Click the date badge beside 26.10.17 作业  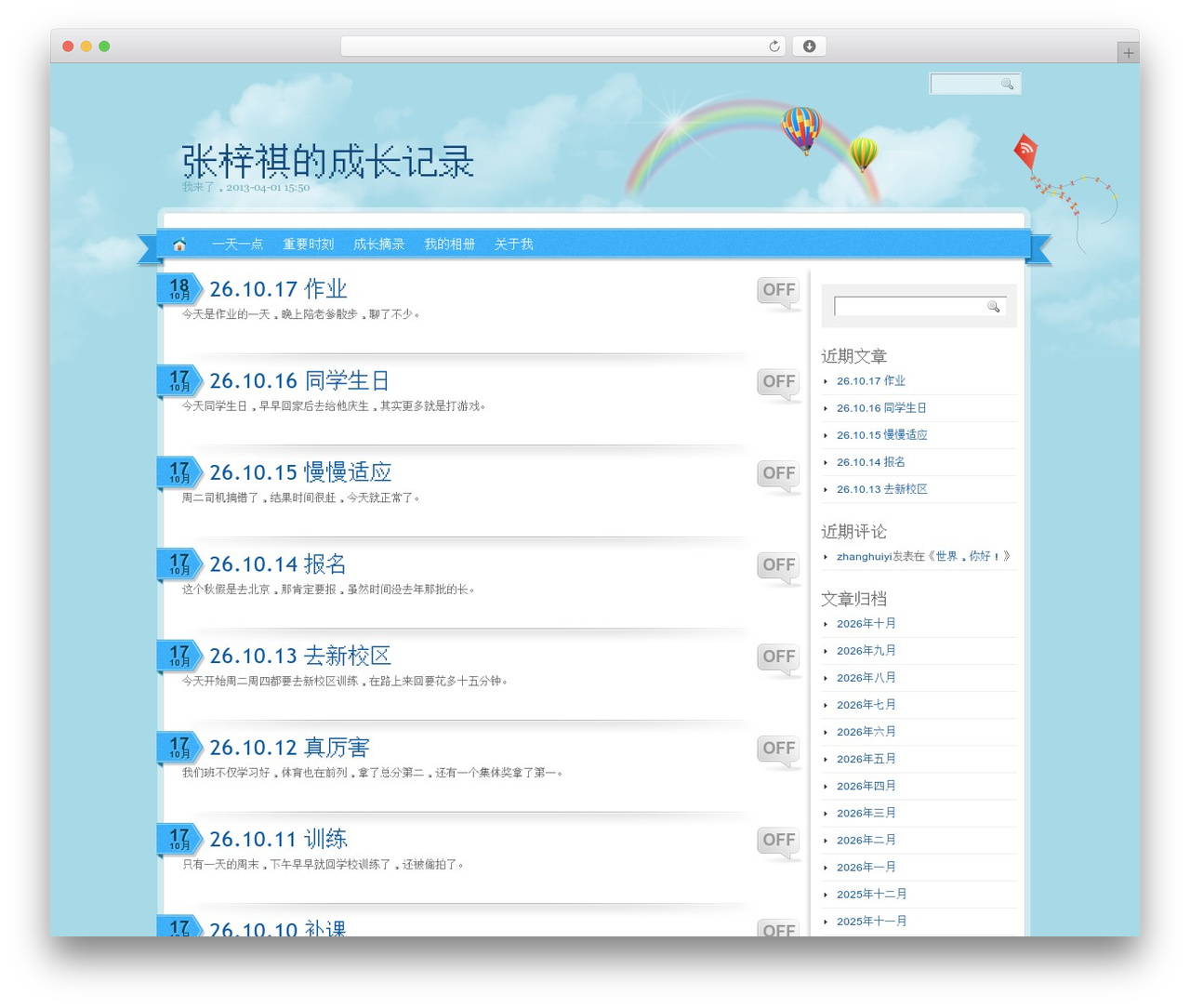(x=179, y=289)
